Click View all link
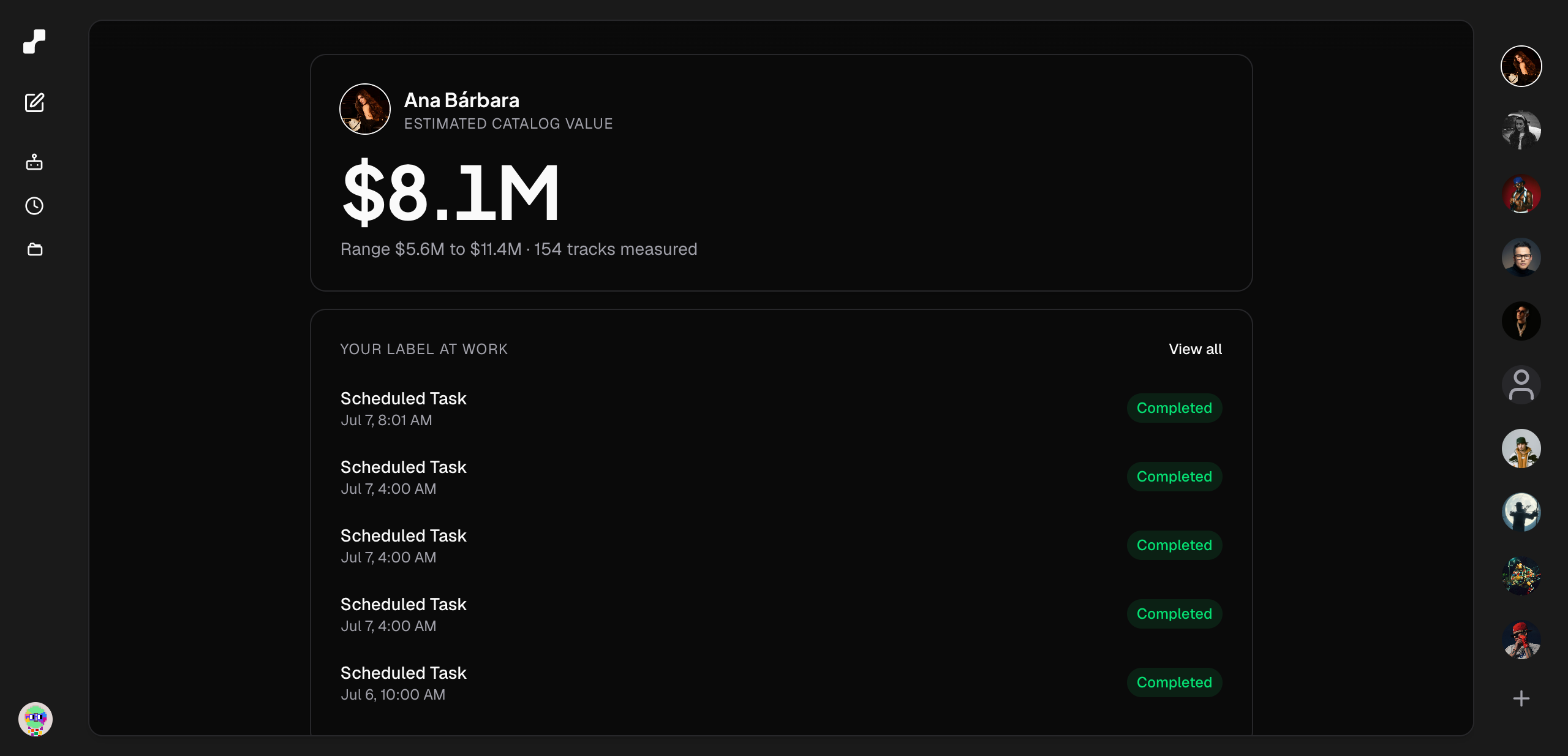The image size is (1568, 756). coord(1195,349)
